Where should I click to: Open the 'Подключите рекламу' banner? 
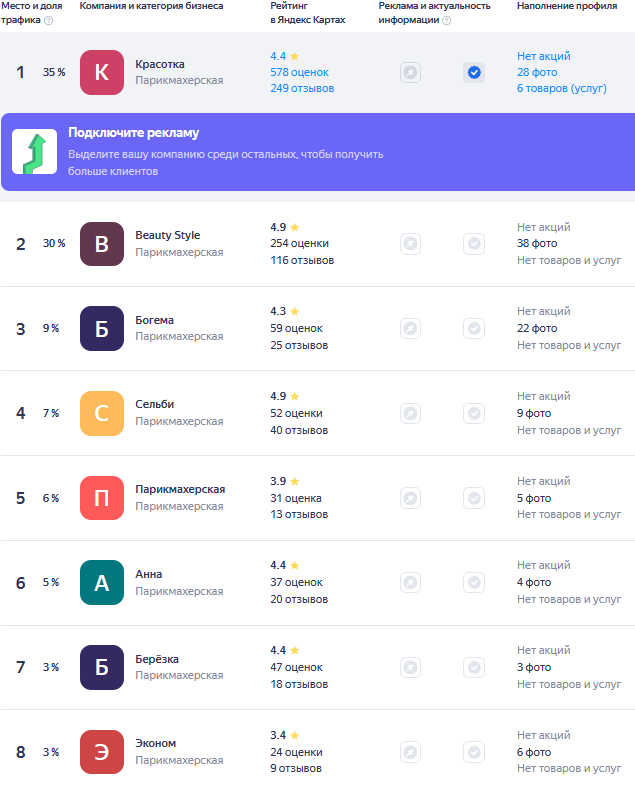click(318, 152)
